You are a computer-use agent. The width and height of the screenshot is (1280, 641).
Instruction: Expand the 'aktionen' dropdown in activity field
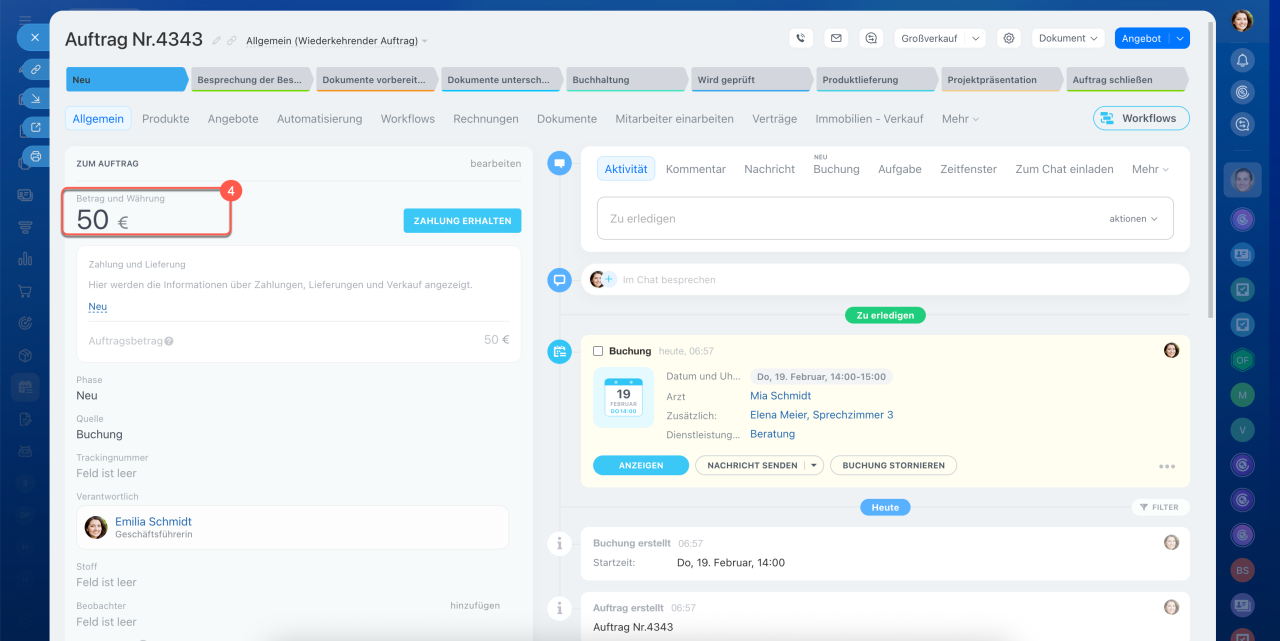(1133, 218)
